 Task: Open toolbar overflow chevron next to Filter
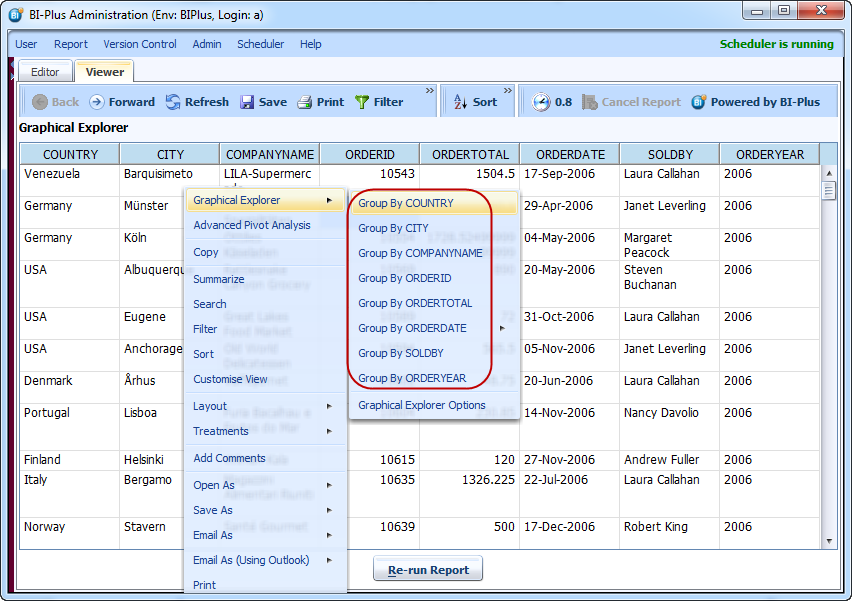coord(430,92)
